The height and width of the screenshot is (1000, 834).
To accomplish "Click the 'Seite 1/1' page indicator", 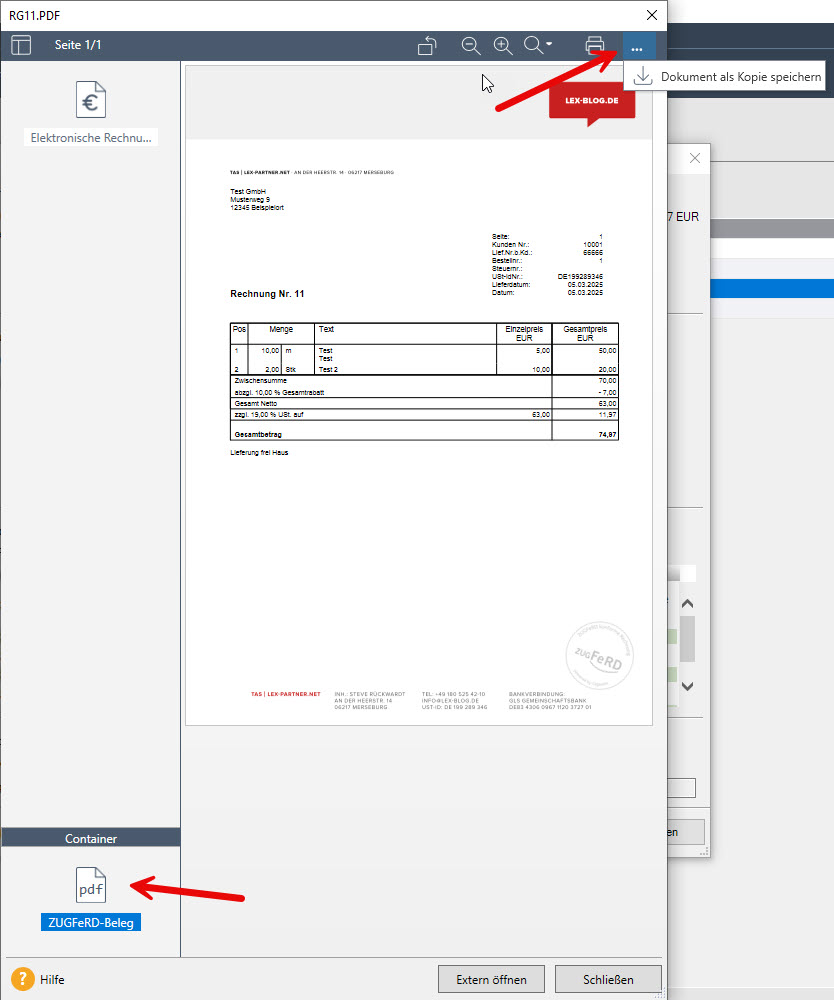I will pos(78,45).
